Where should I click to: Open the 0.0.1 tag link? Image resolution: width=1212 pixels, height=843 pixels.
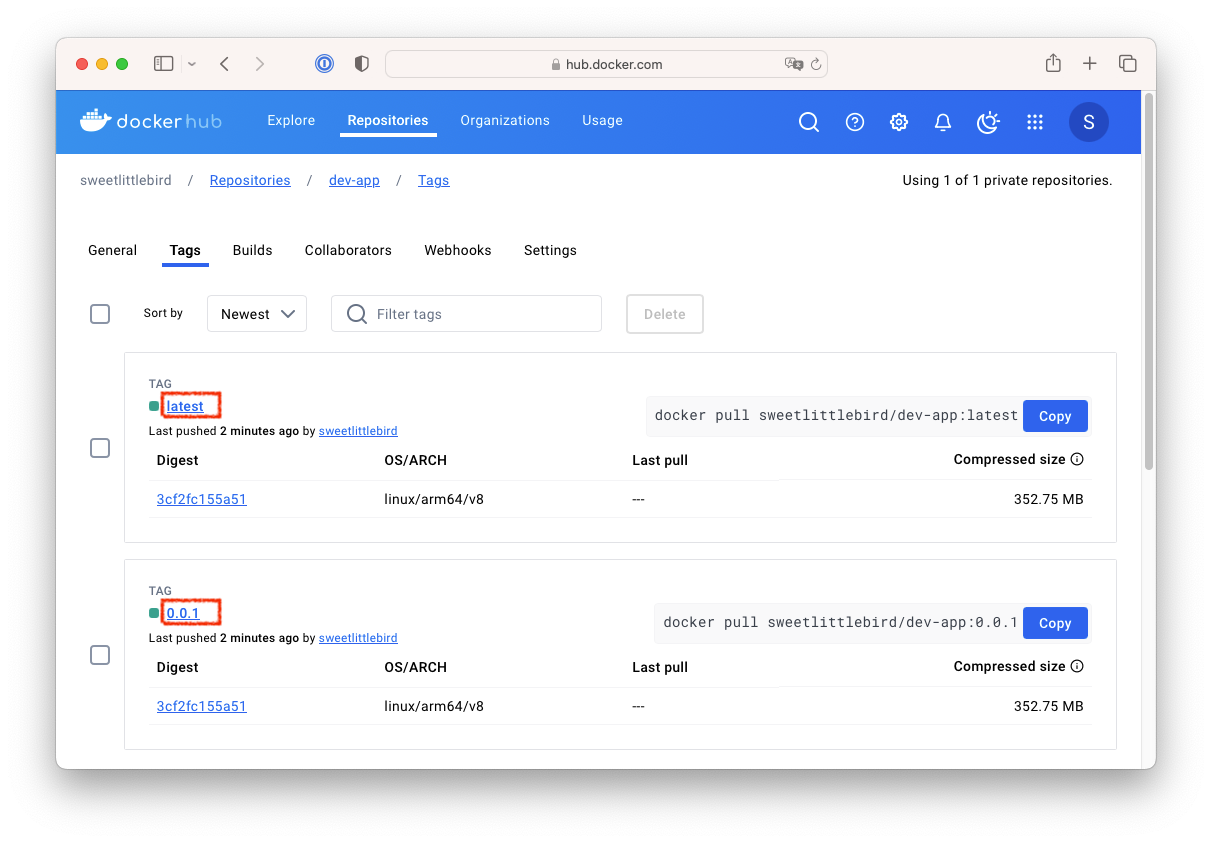click(183, 613)
